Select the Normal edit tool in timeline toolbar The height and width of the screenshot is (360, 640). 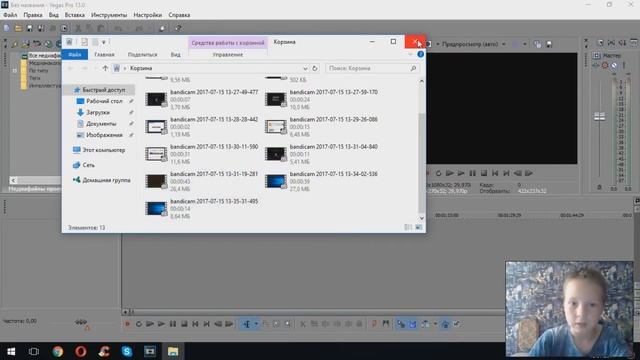pyautogui.click(x=247, y=324)
